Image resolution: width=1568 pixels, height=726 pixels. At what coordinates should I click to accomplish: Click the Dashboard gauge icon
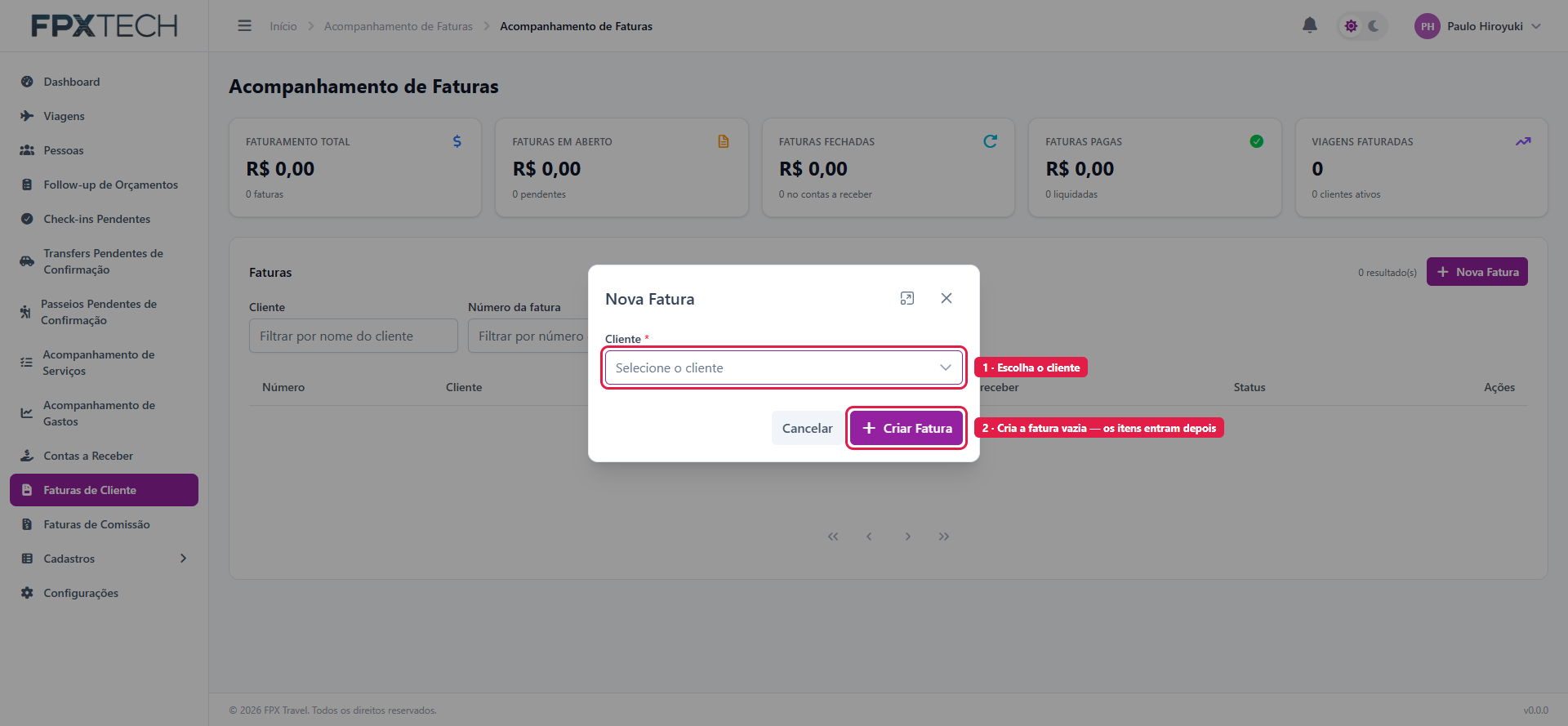coord(27,82)
